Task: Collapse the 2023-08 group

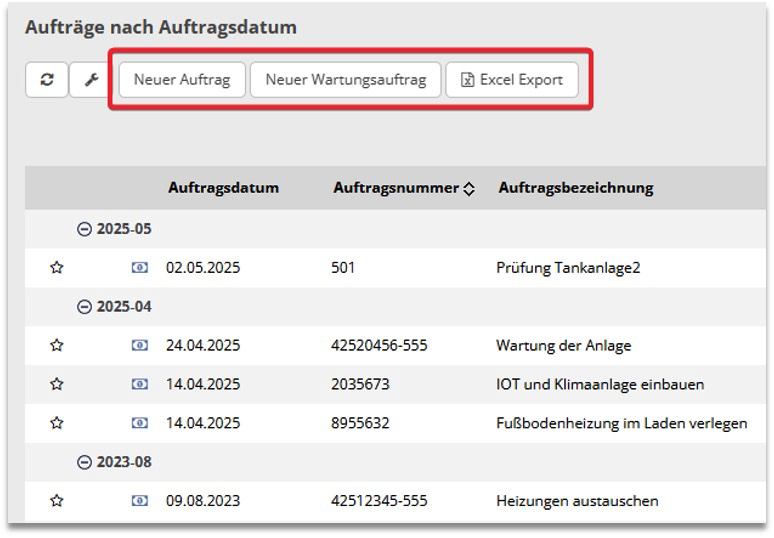Action: (84, 462)
